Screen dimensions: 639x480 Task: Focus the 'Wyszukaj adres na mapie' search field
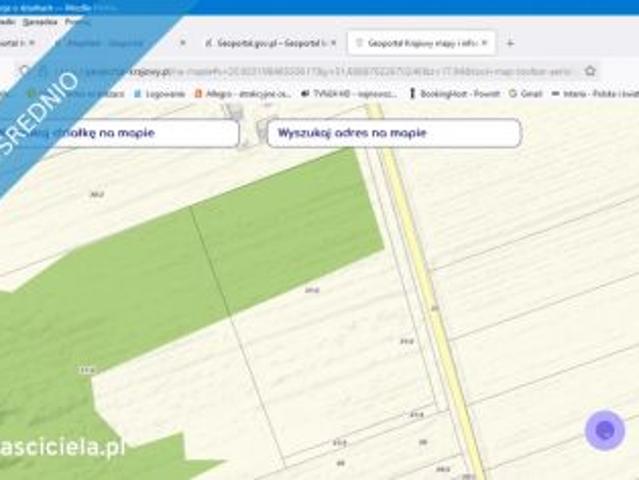tap(393, 133)
